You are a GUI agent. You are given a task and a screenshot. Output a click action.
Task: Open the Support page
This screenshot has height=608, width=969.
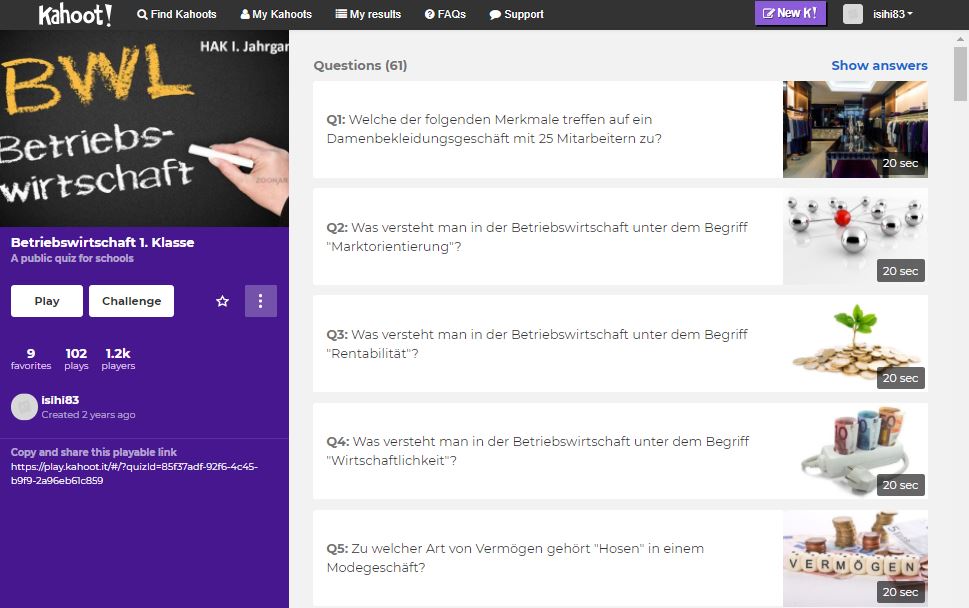click(517, 14)
